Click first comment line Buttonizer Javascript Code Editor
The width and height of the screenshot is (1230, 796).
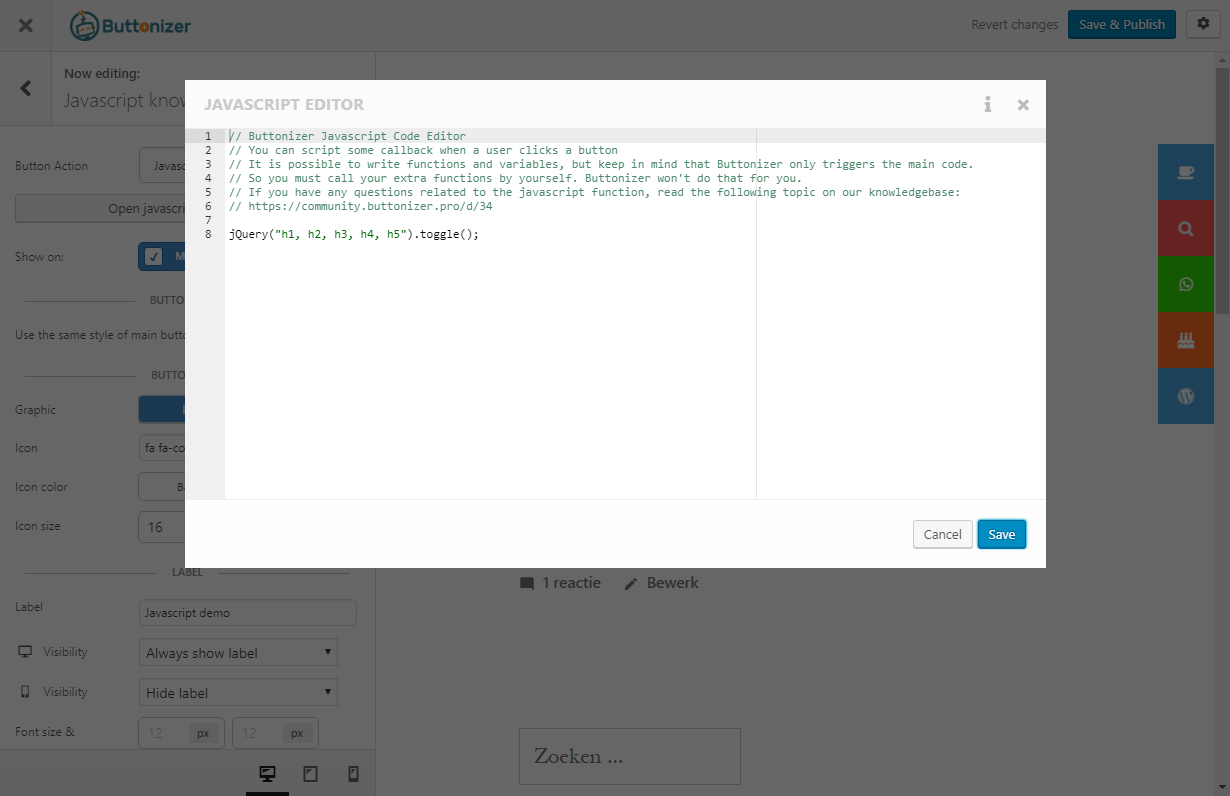[x=347, y=136]
